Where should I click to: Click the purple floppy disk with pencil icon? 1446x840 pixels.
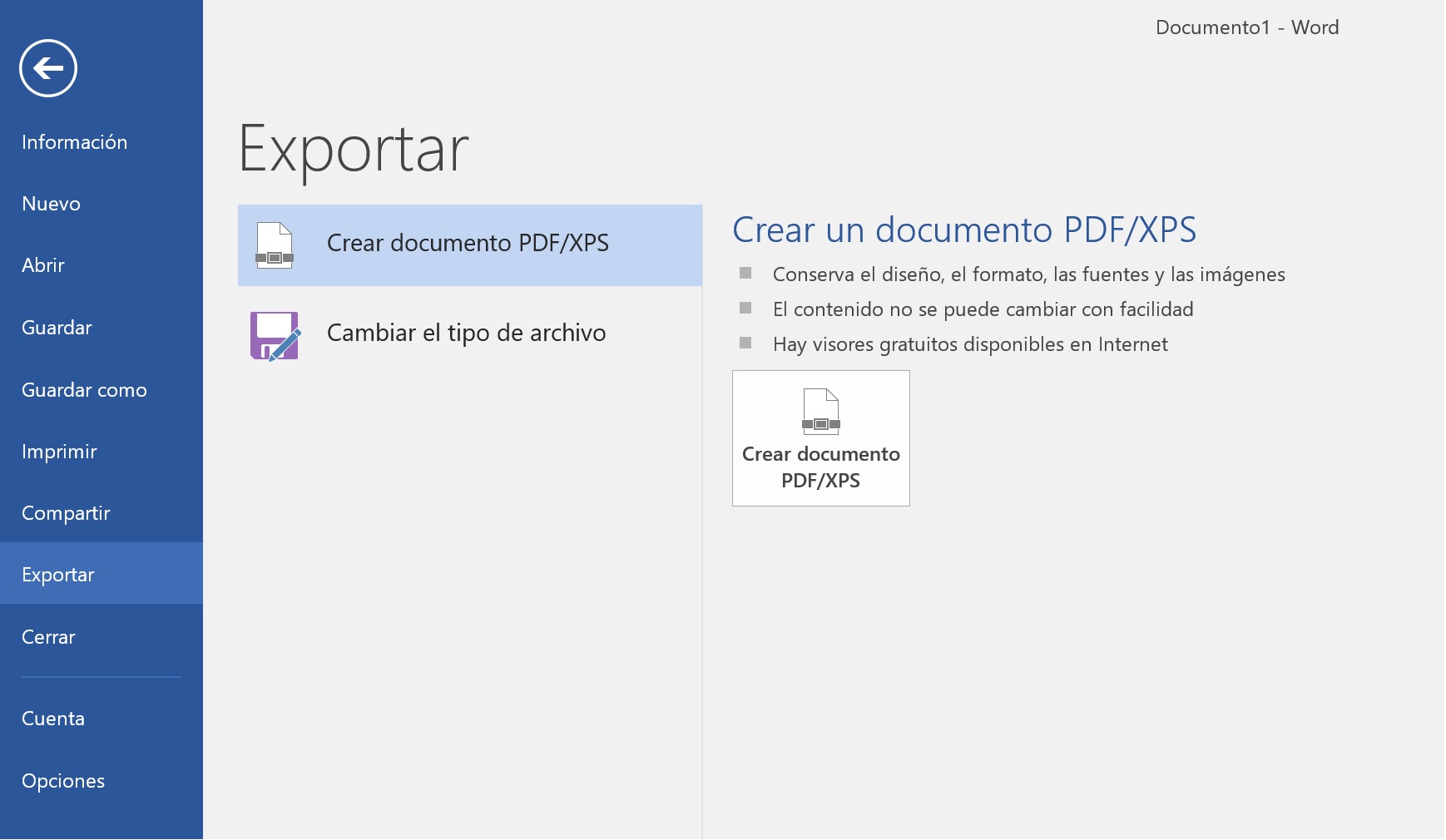tap(275, 335)
